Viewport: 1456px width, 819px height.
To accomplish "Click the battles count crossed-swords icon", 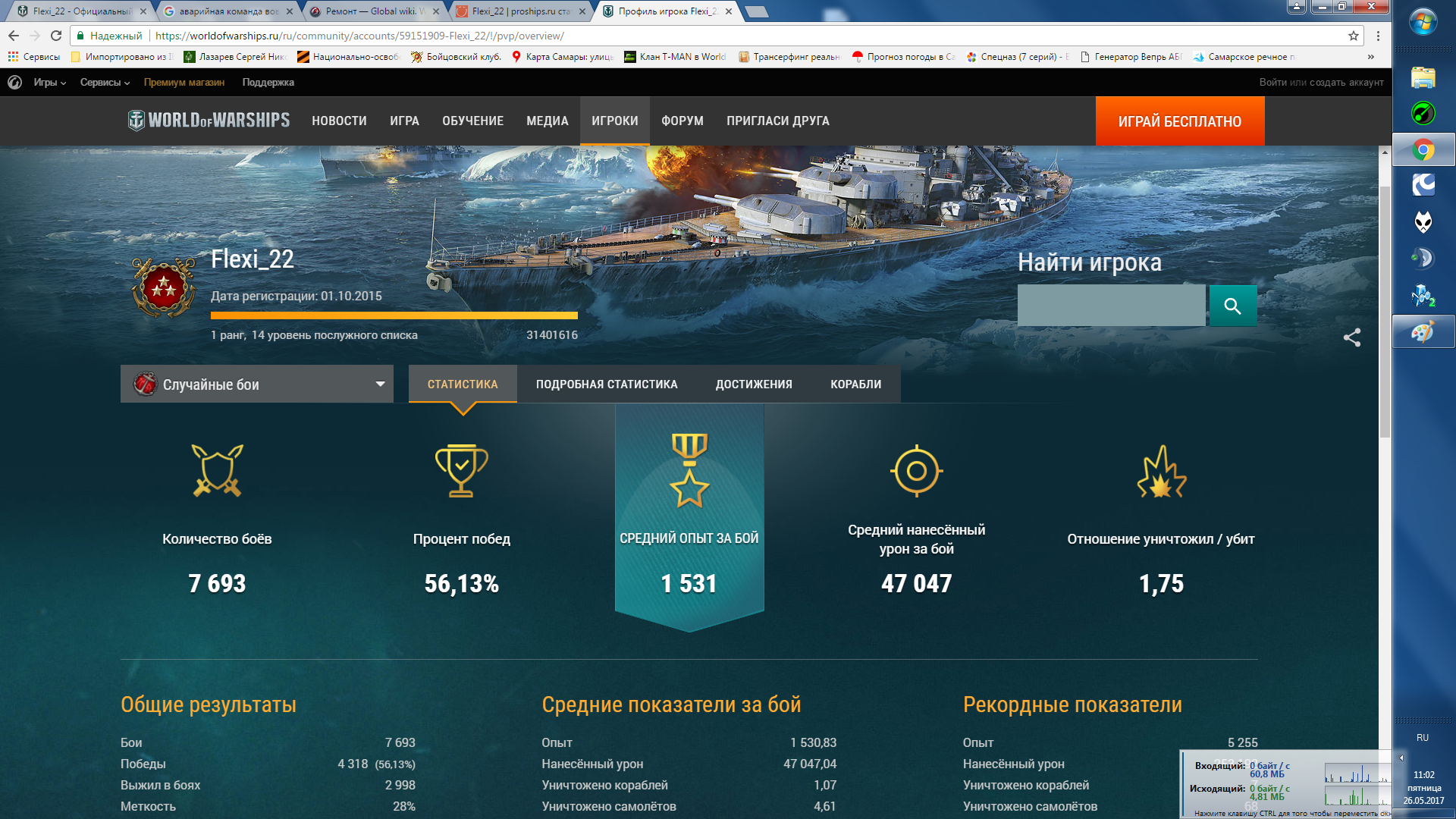I will [217, 471].
